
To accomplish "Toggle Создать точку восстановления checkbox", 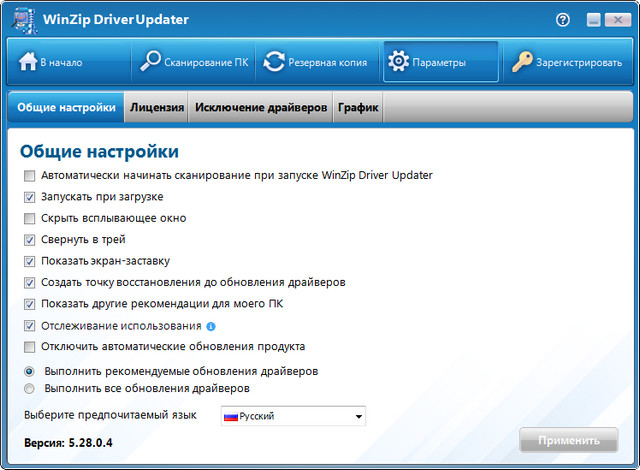I will 29,283.
